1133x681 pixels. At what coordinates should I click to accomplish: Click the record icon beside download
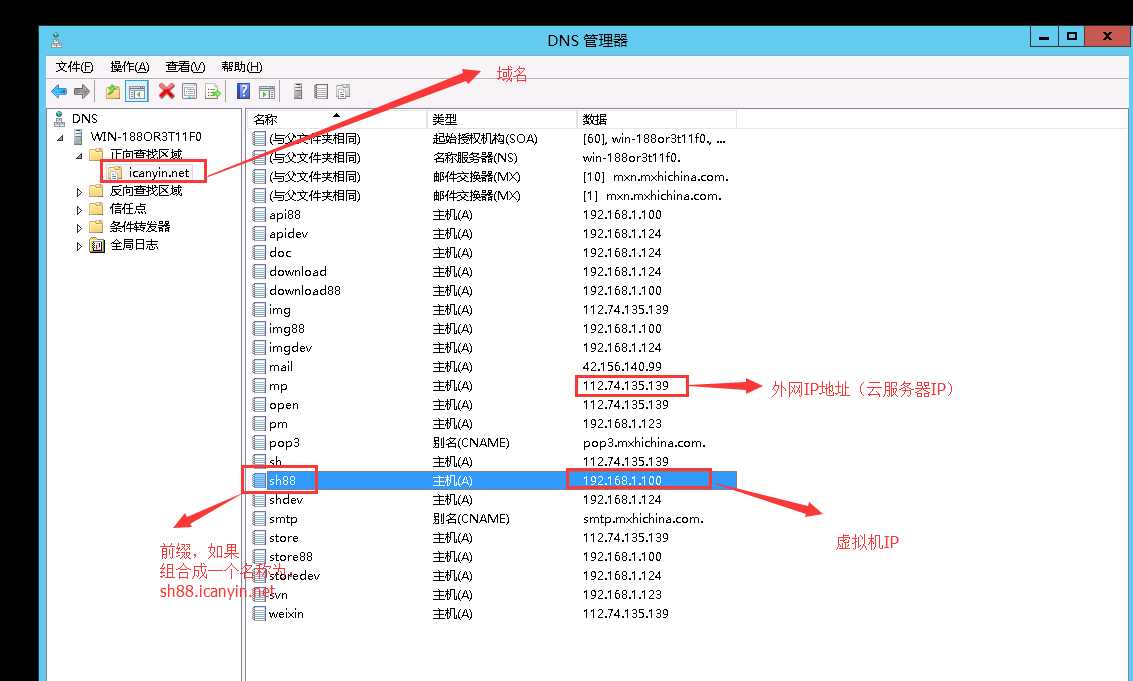(x=259, y=272)
